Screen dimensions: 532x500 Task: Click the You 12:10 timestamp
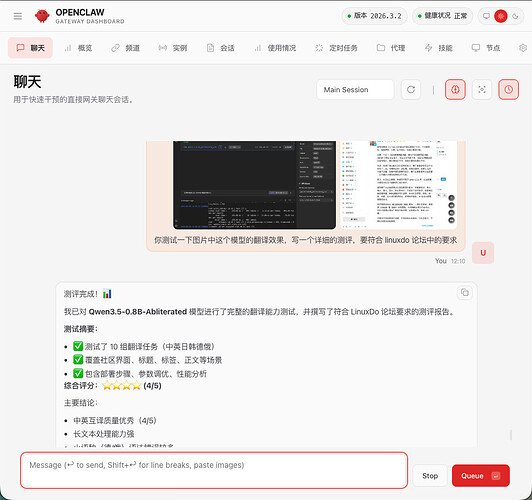click(x=450, y=261)
